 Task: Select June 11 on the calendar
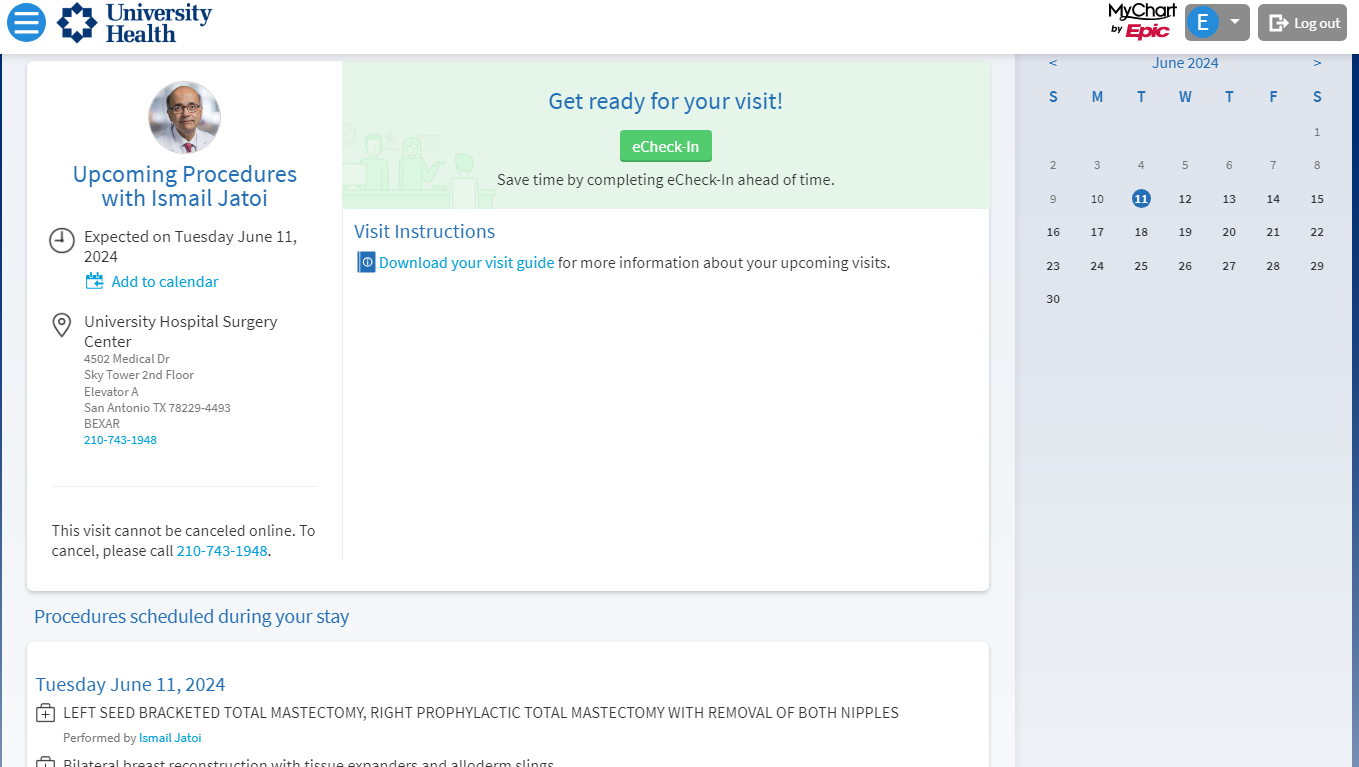(x=1141, y=199)
